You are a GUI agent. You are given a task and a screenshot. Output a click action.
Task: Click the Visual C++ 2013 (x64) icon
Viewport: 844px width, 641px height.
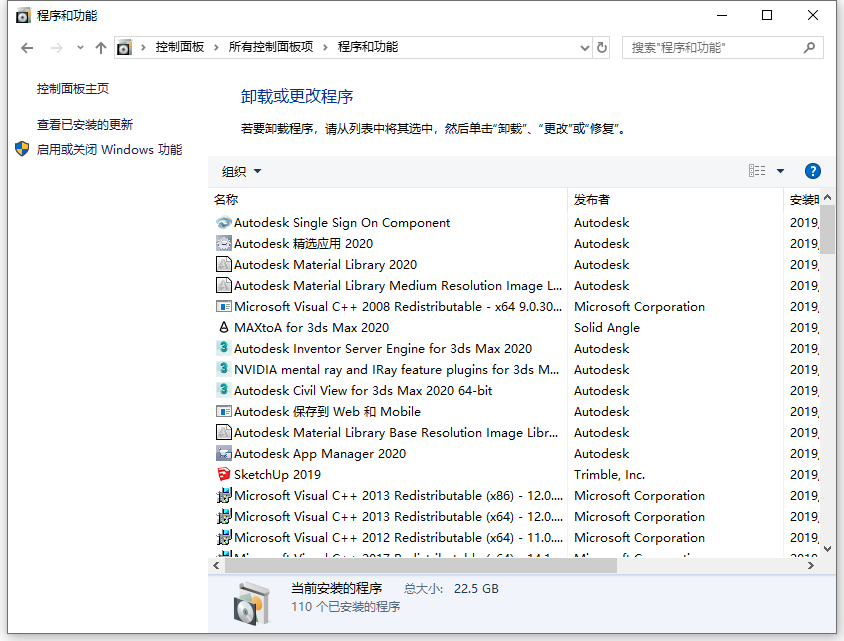tap(223, 516)
